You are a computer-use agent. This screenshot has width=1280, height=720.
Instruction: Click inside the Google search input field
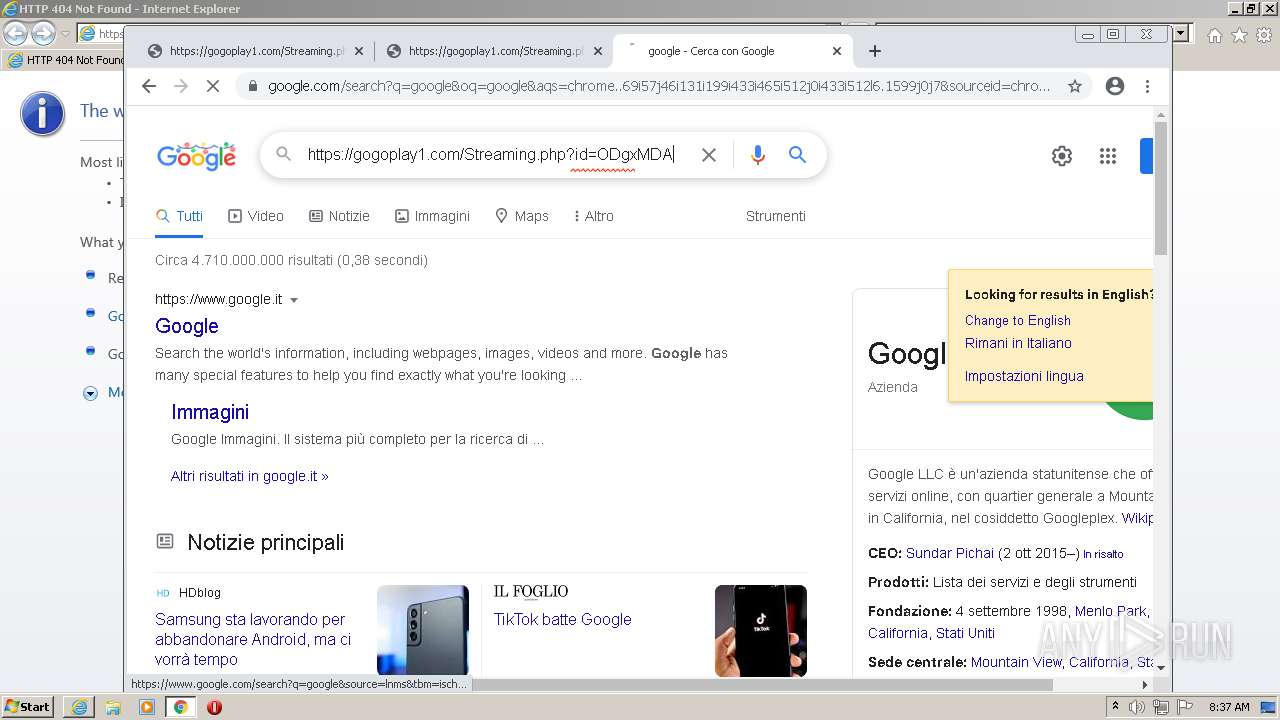(490, 155)
